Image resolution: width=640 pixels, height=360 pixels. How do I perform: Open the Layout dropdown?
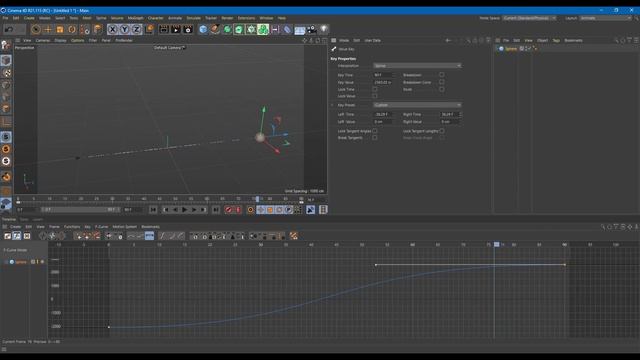point(606,18)
